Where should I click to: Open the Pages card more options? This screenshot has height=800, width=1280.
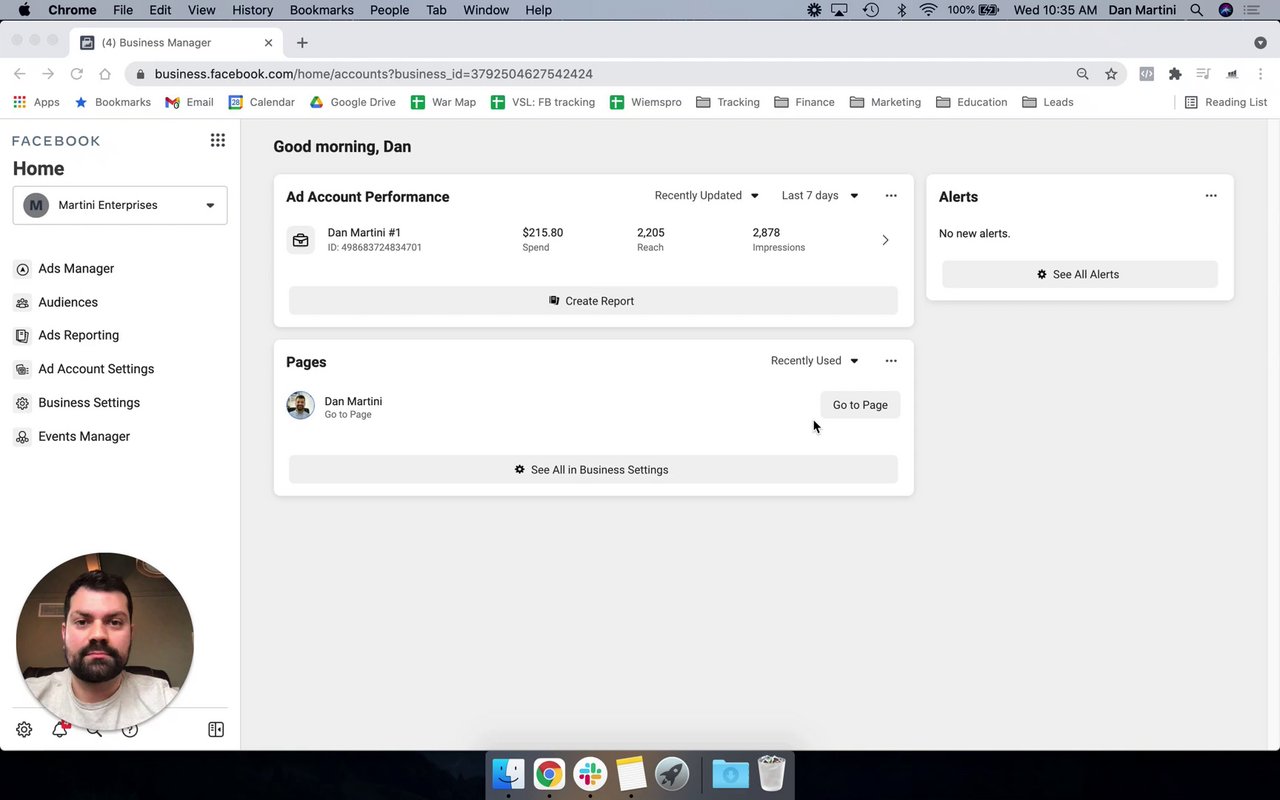(x=891, y=361)
